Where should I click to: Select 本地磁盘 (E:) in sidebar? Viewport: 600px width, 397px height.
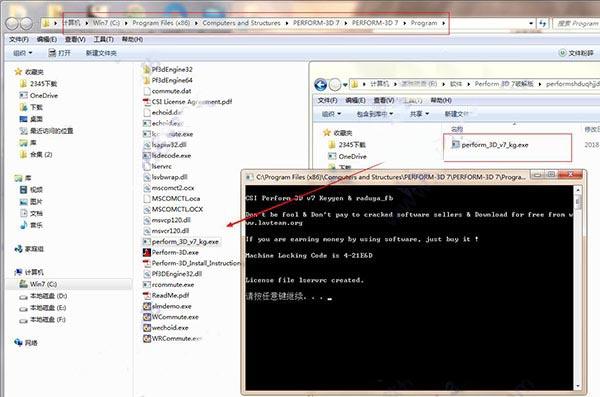[43, 308]
